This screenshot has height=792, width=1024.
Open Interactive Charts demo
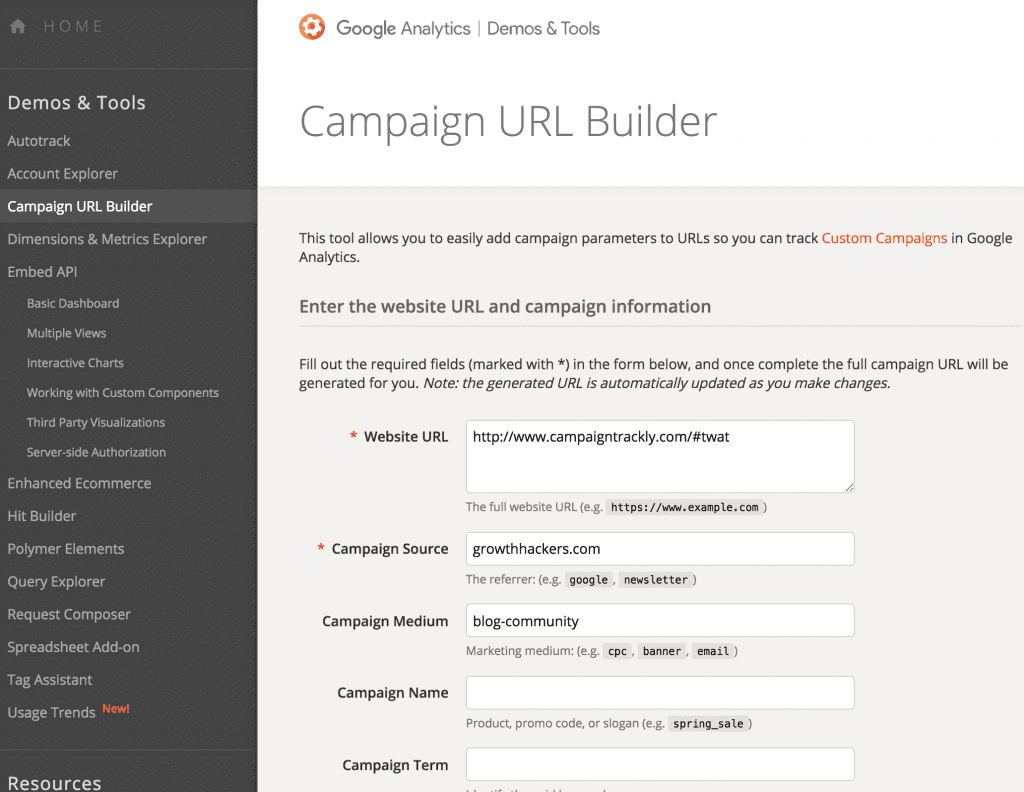pos(75,363)
